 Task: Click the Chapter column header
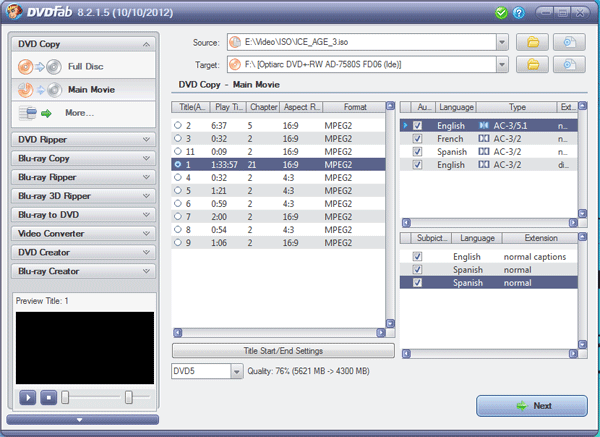click(263, 107)
